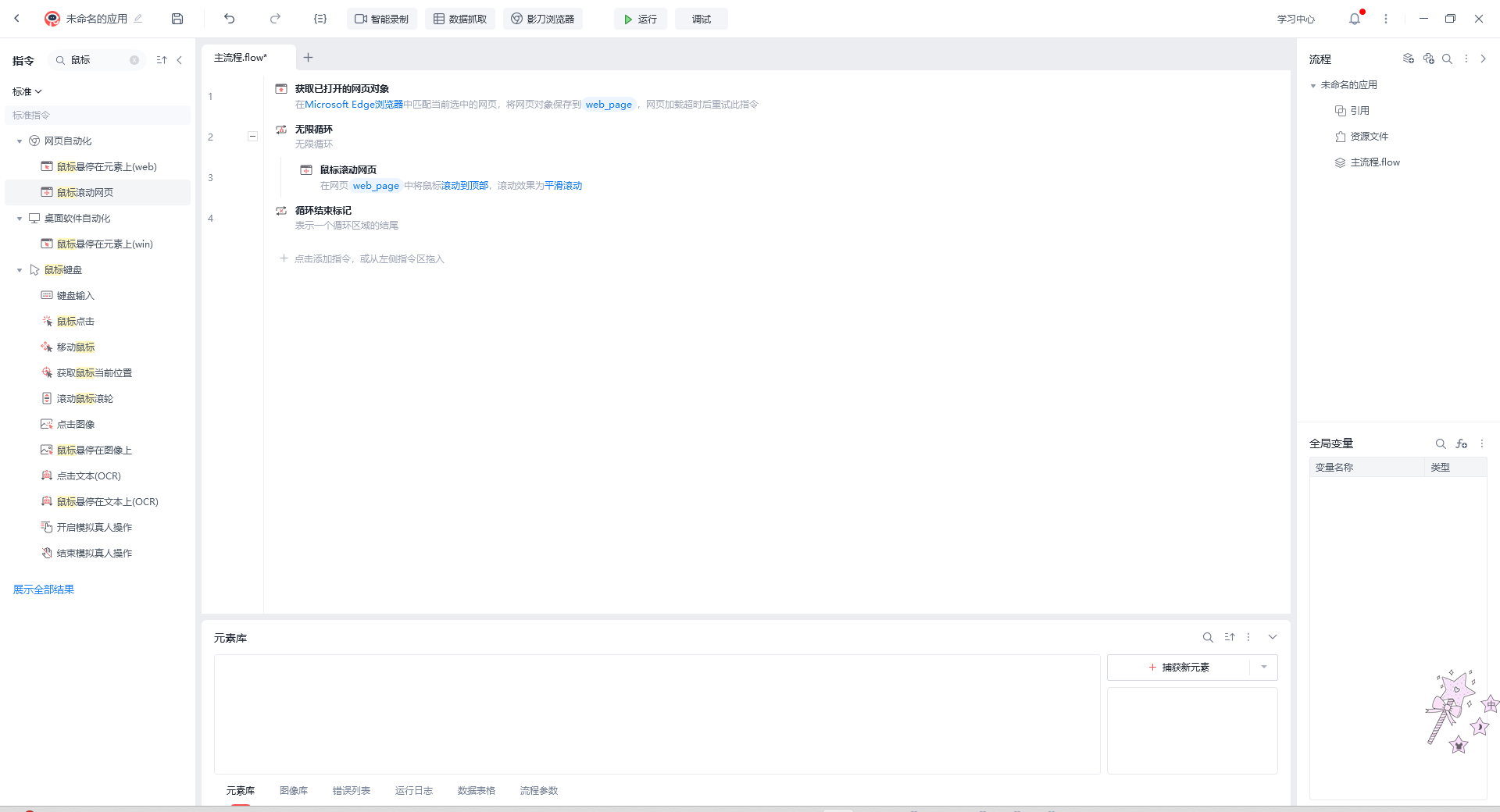Viewport: 1500px width, 812px height.
Task: Rename the app via the pencil icon
Action: pos(138,19)
